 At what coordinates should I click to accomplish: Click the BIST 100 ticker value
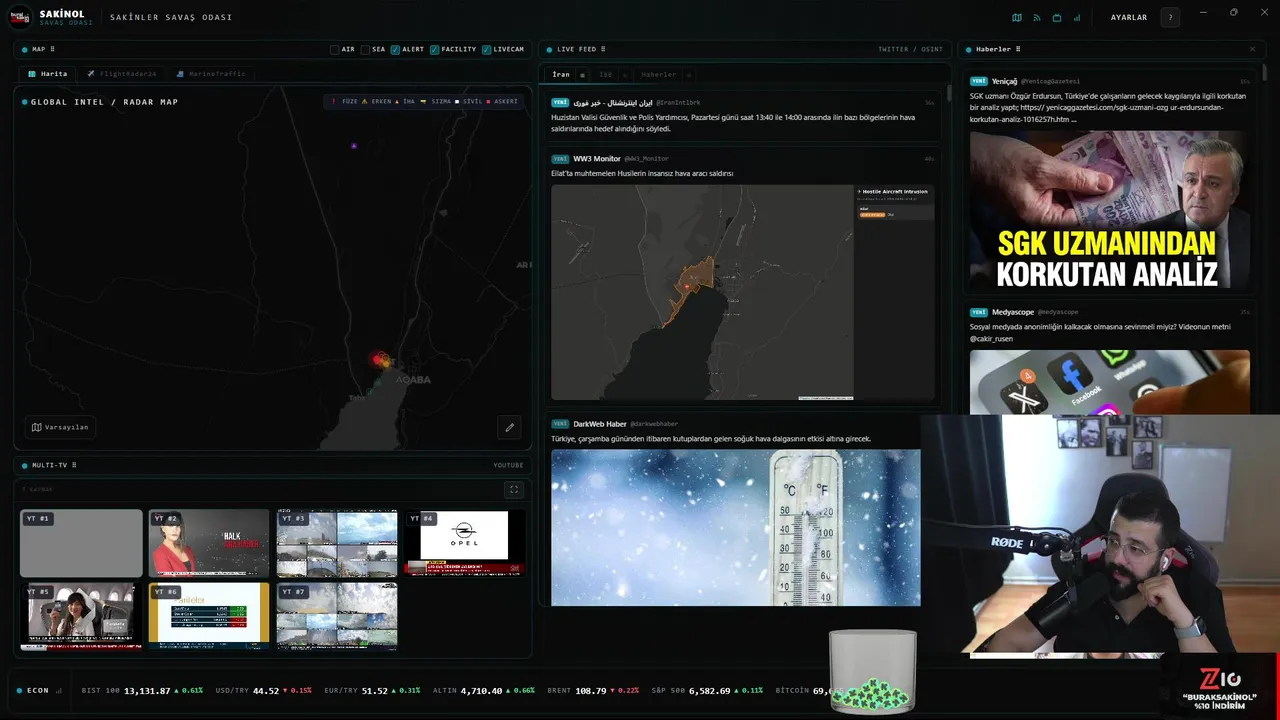[147, 690]
